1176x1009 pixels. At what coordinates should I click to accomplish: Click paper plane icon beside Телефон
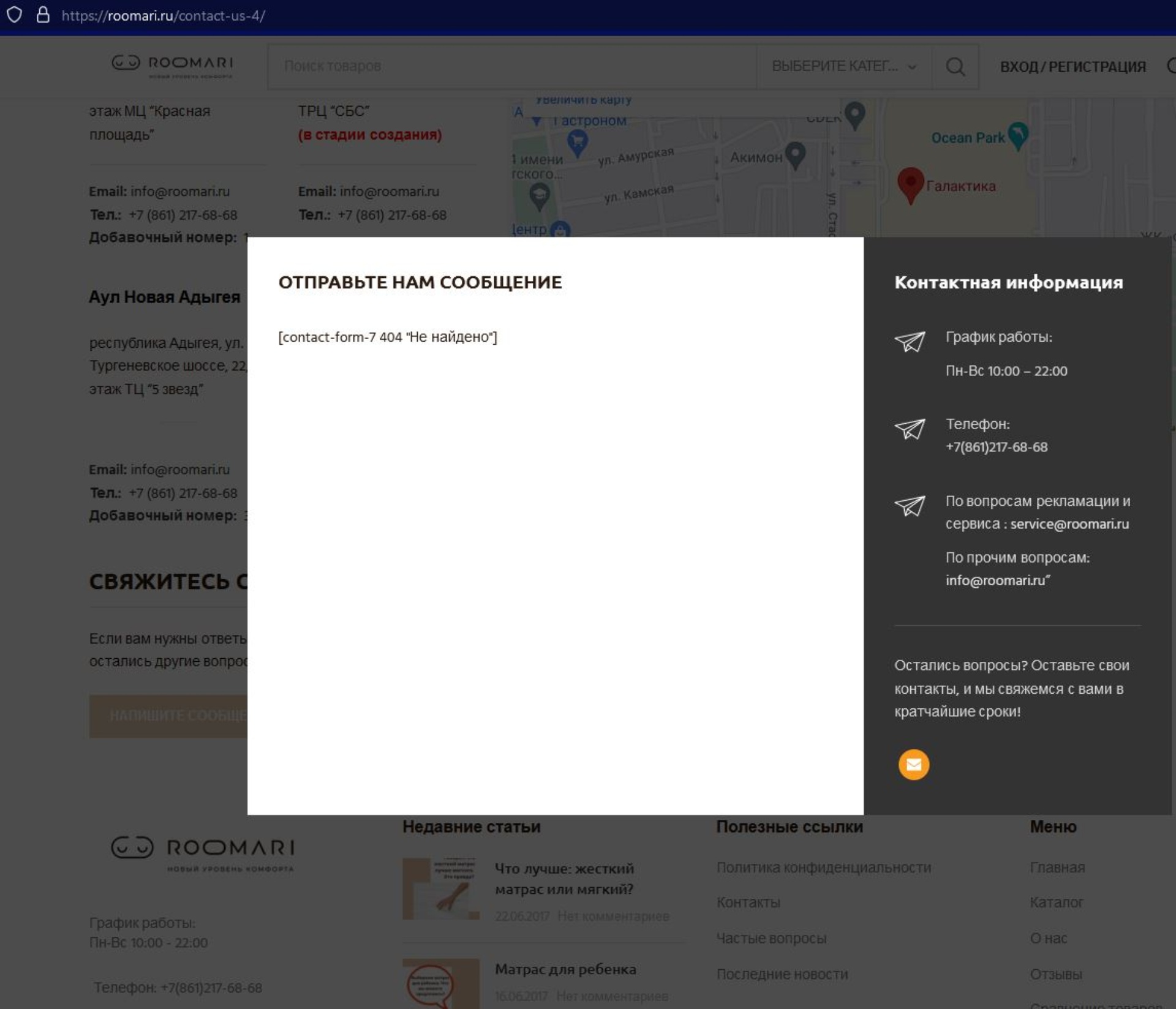tap(910, 429)
